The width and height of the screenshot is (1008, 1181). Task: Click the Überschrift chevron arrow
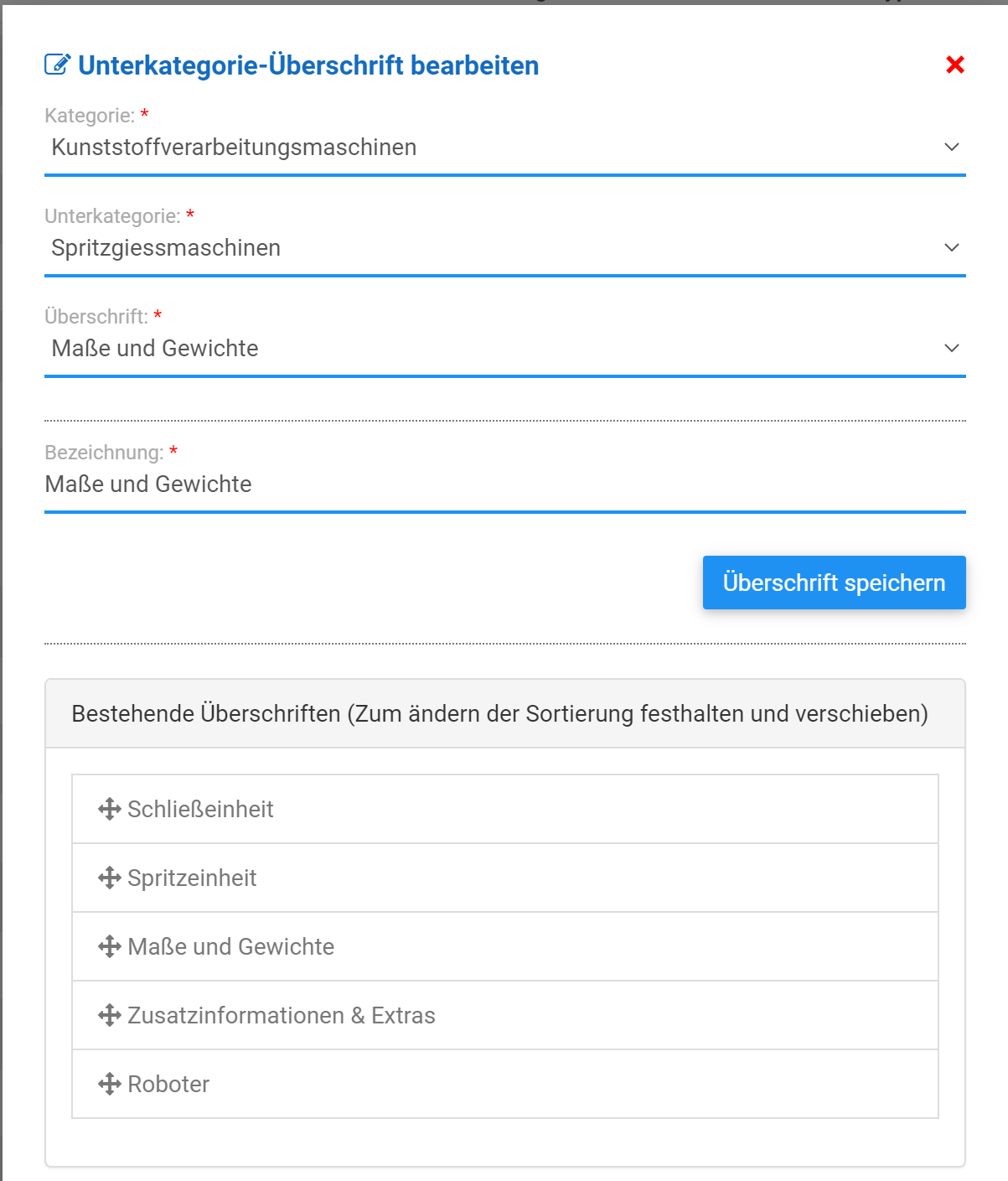point(952,349)
